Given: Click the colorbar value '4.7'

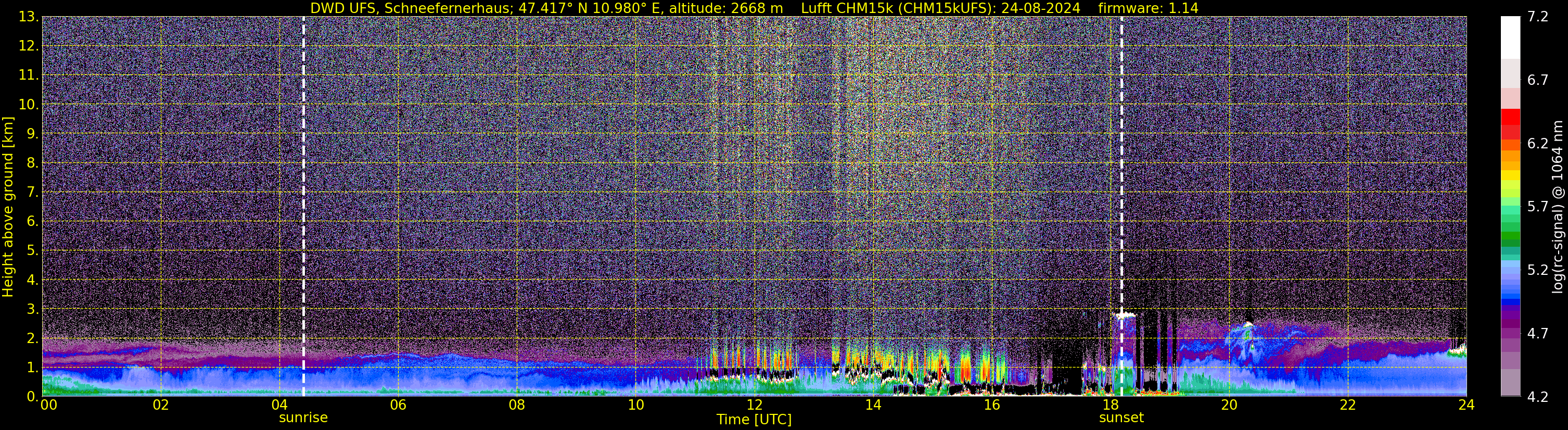Looking at the screenshot, I should (1538, 334).
